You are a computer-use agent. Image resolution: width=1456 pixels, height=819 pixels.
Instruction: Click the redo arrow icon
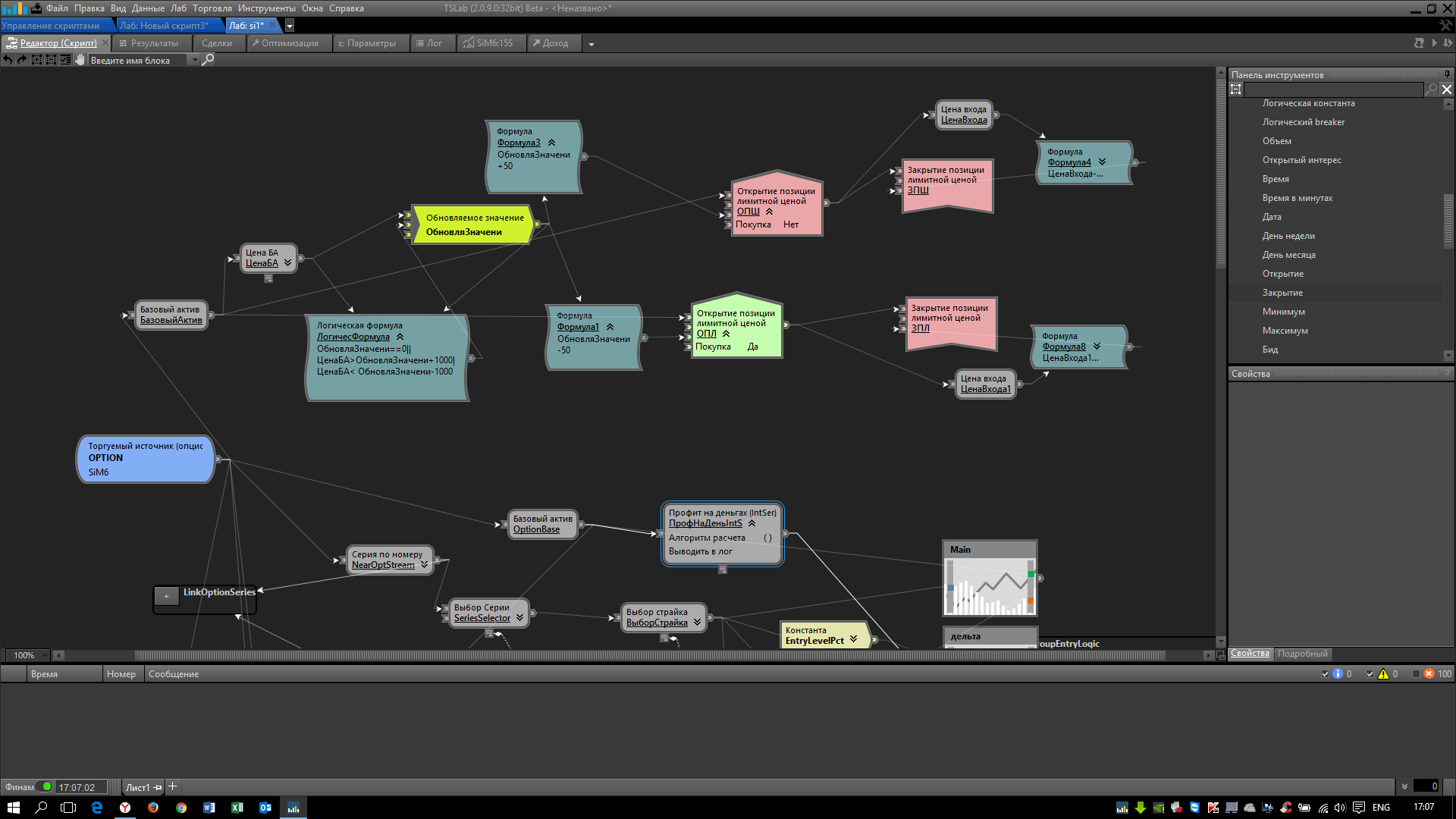(x=22, y=60)
